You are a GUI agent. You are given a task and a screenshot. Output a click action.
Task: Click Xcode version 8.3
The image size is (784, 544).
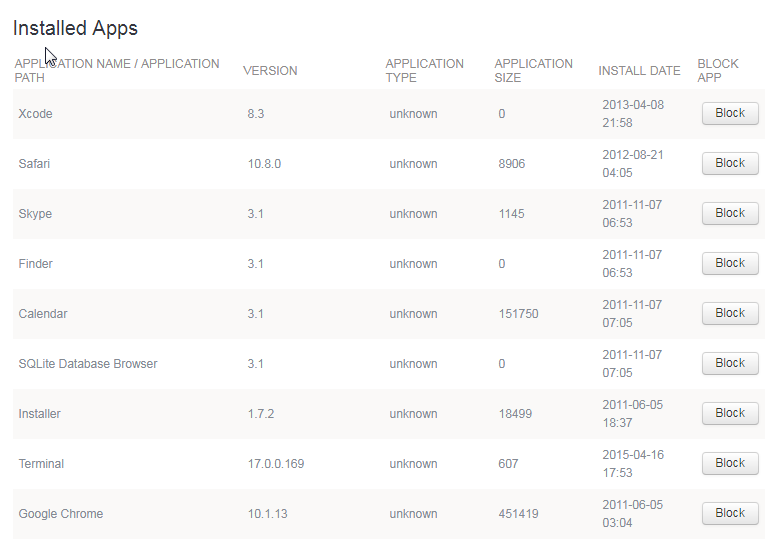(256, 114)
